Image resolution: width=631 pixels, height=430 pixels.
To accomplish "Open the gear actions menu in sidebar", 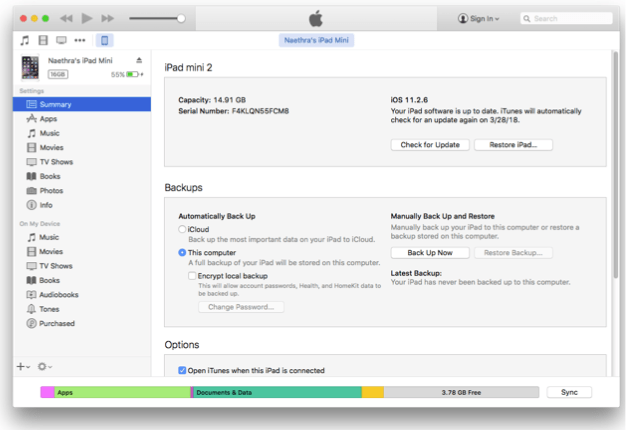I will [x=45, y=367].
